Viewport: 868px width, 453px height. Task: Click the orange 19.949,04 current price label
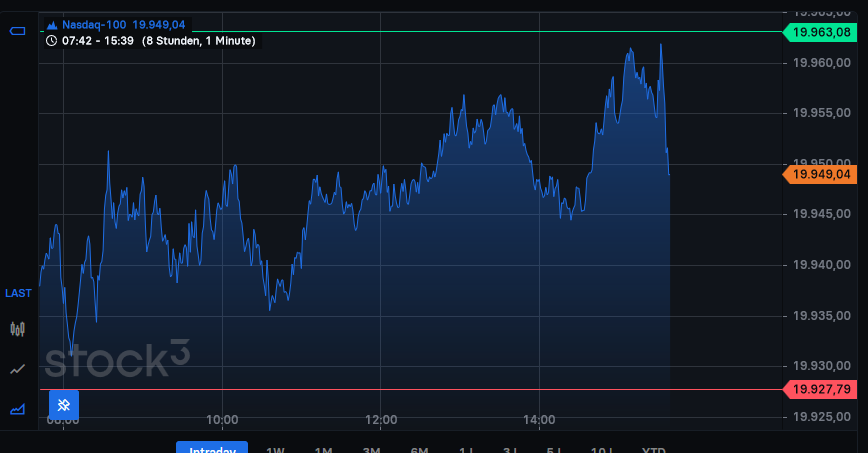[820, 174]
